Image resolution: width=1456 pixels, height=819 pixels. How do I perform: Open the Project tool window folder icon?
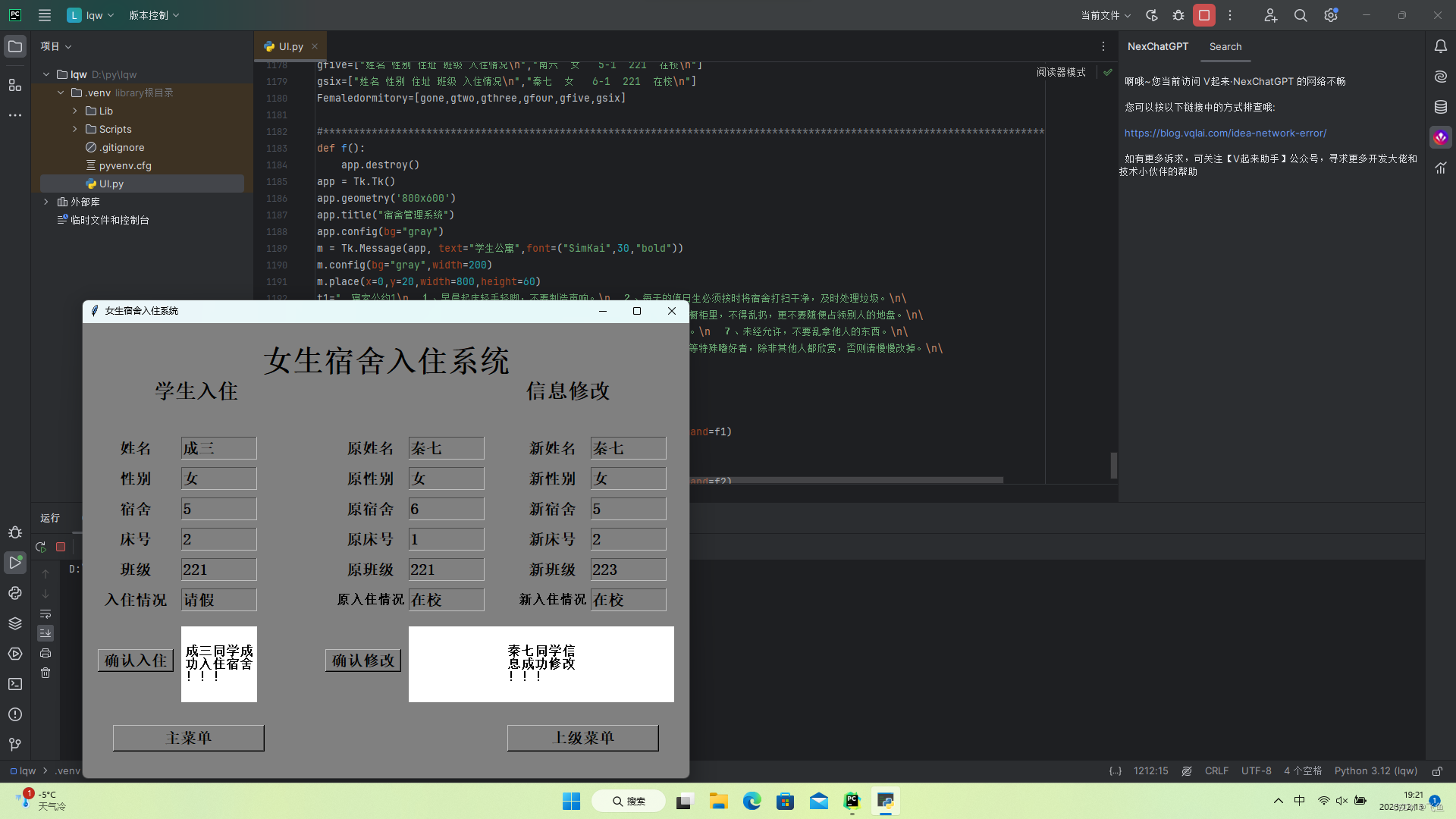[15, 47]
